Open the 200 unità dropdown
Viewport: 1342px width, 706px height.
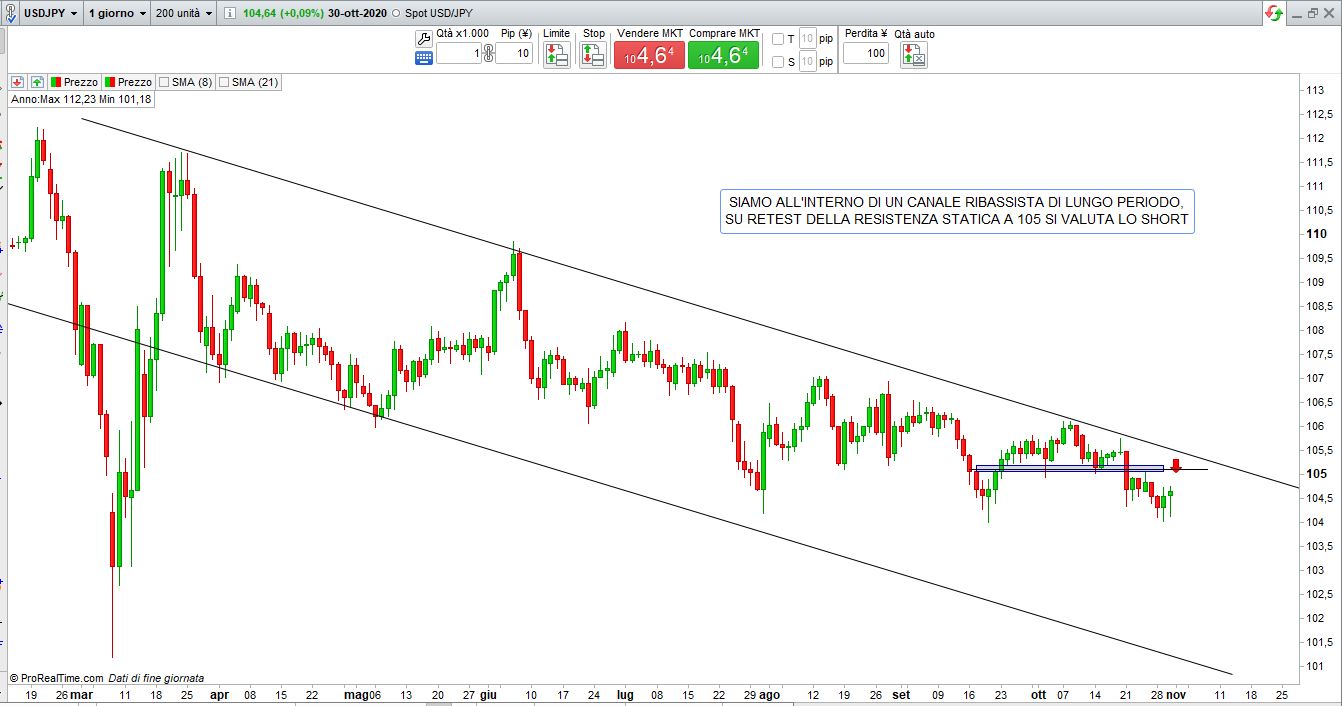[x=186, y=13]
